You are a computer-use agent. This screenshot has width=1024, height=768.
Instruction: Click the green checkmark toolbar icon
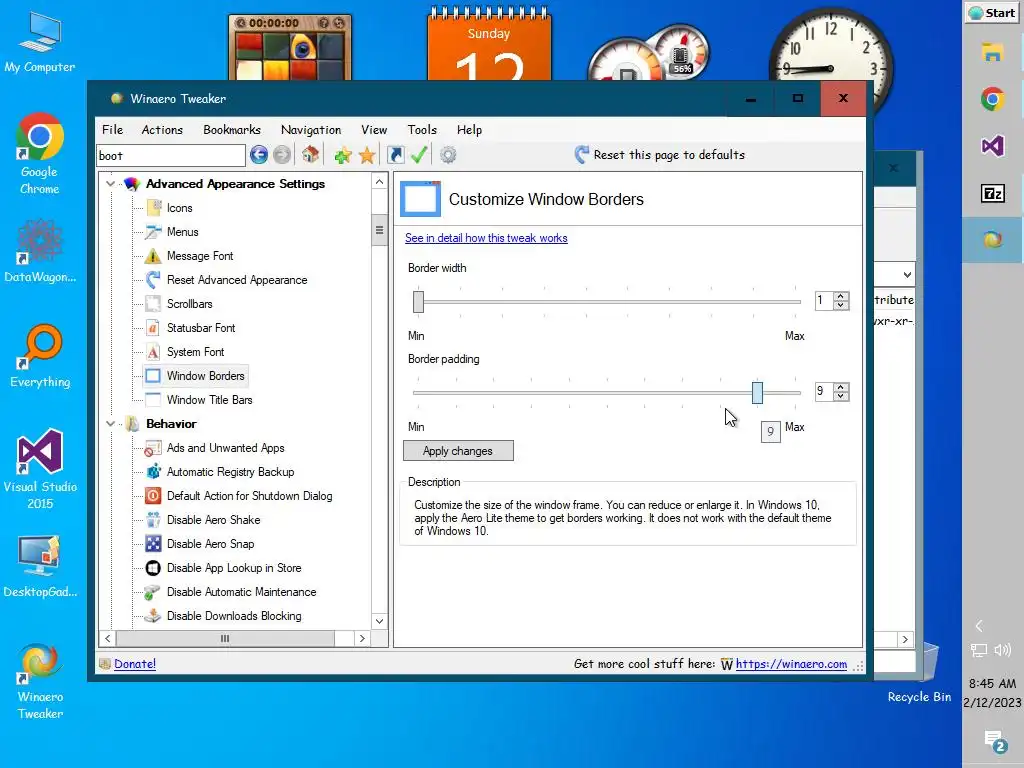pyautogui.click(x=419, y=155)
